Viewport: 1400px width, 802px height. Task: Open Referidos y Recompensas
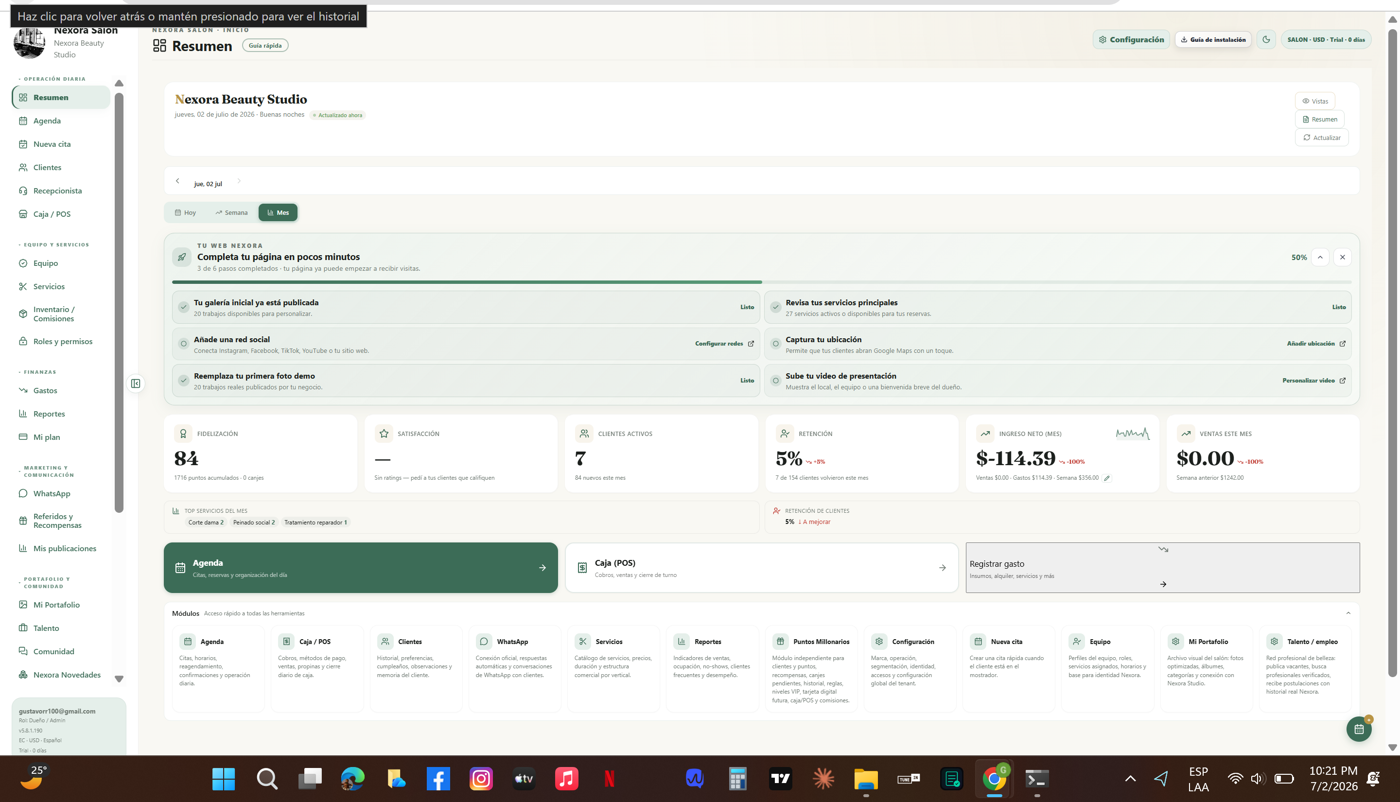click(57, 521)
